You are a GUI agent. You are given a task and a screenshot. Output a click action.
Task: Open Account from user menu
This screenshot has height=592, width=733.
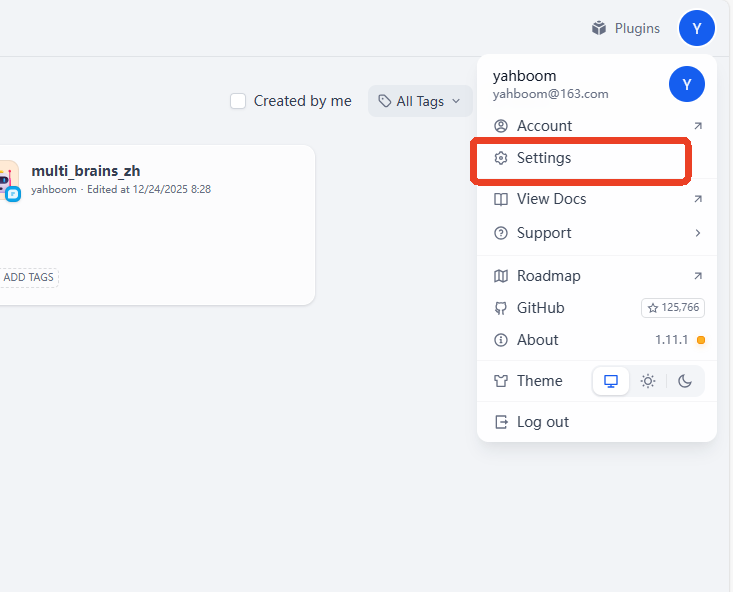click(x=597, y=126)
